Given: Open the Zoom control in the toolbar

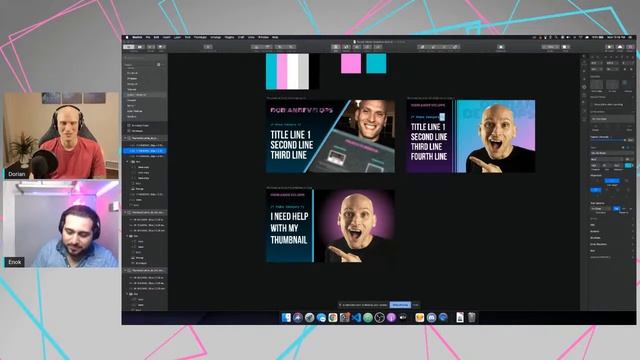Looking at the screenshot, I should [550, 47].
